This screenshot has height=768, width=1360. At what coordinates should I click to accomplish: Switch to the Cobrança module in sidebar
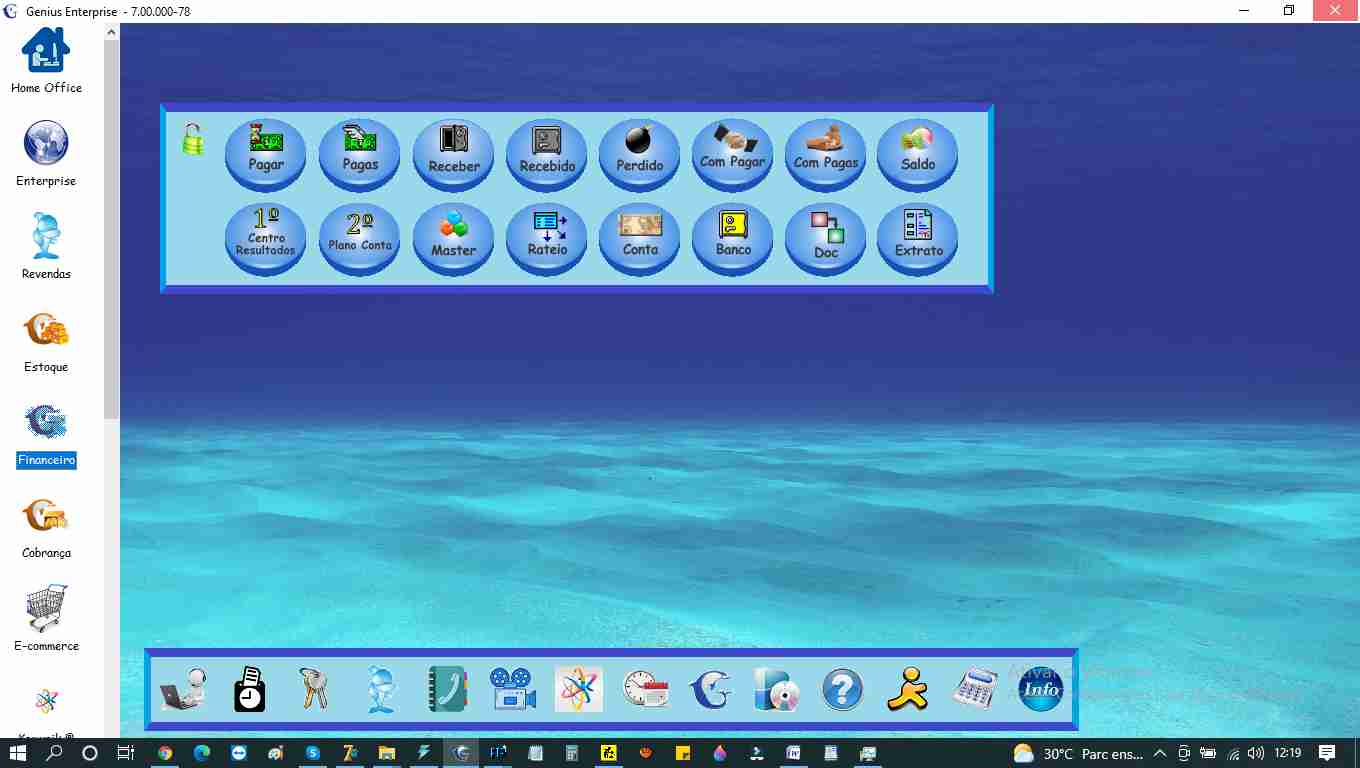click(46, 527)
